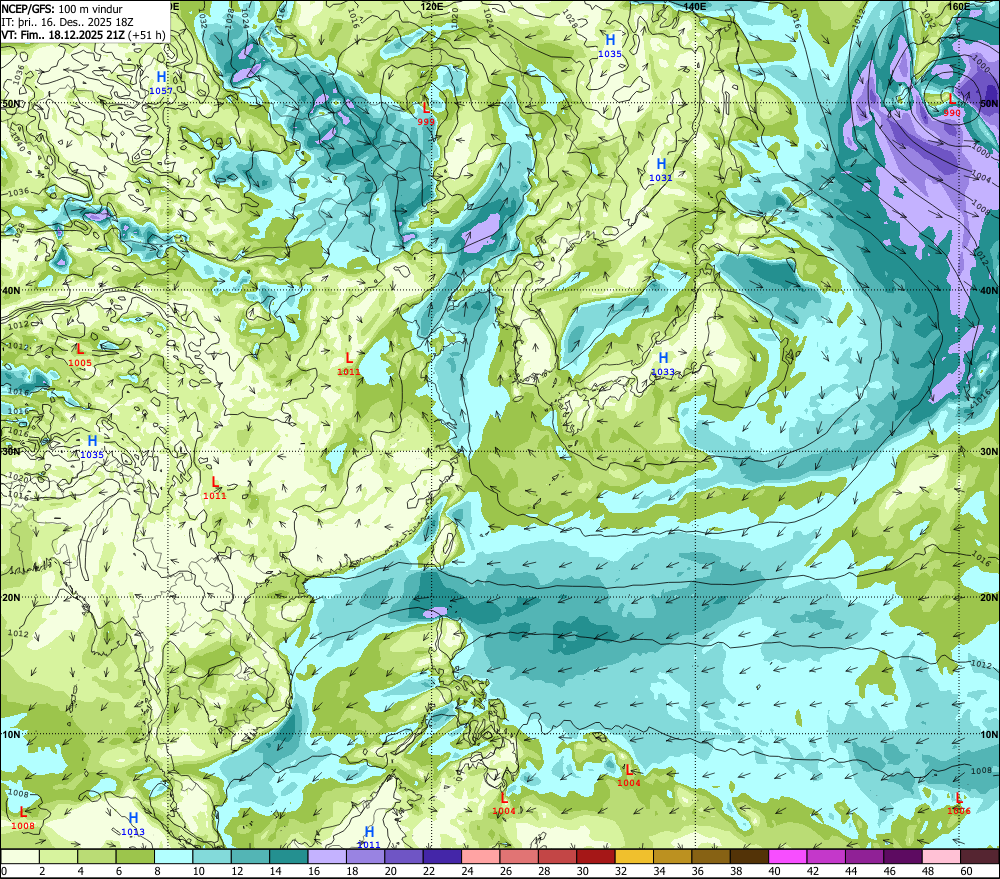The image size is (1000, 879).
Task: Click the 1005 low pressure label
Action: 80,355
